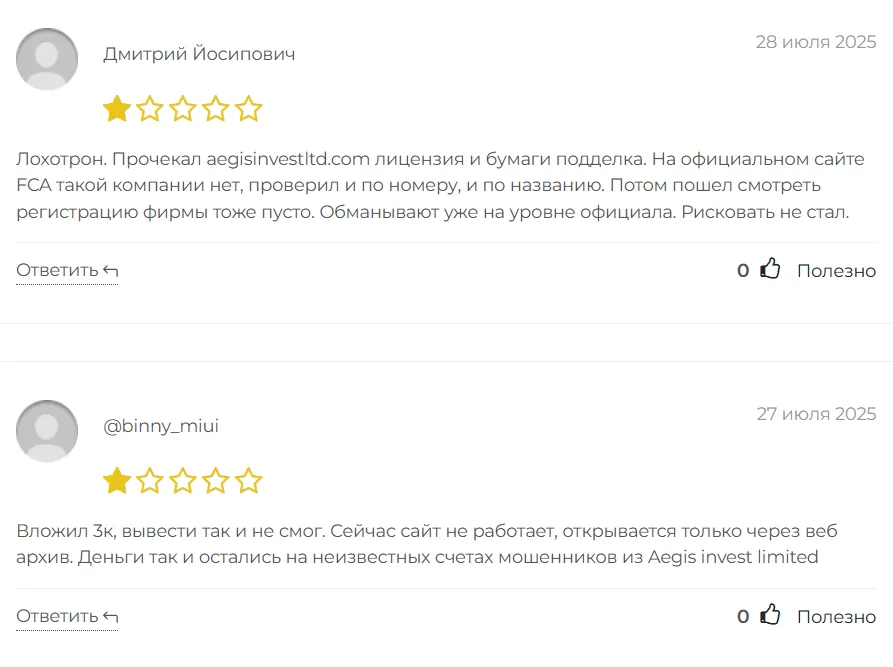Click third star in Дмитрий Йосипович's rating
893x667 pixels.
183,109
